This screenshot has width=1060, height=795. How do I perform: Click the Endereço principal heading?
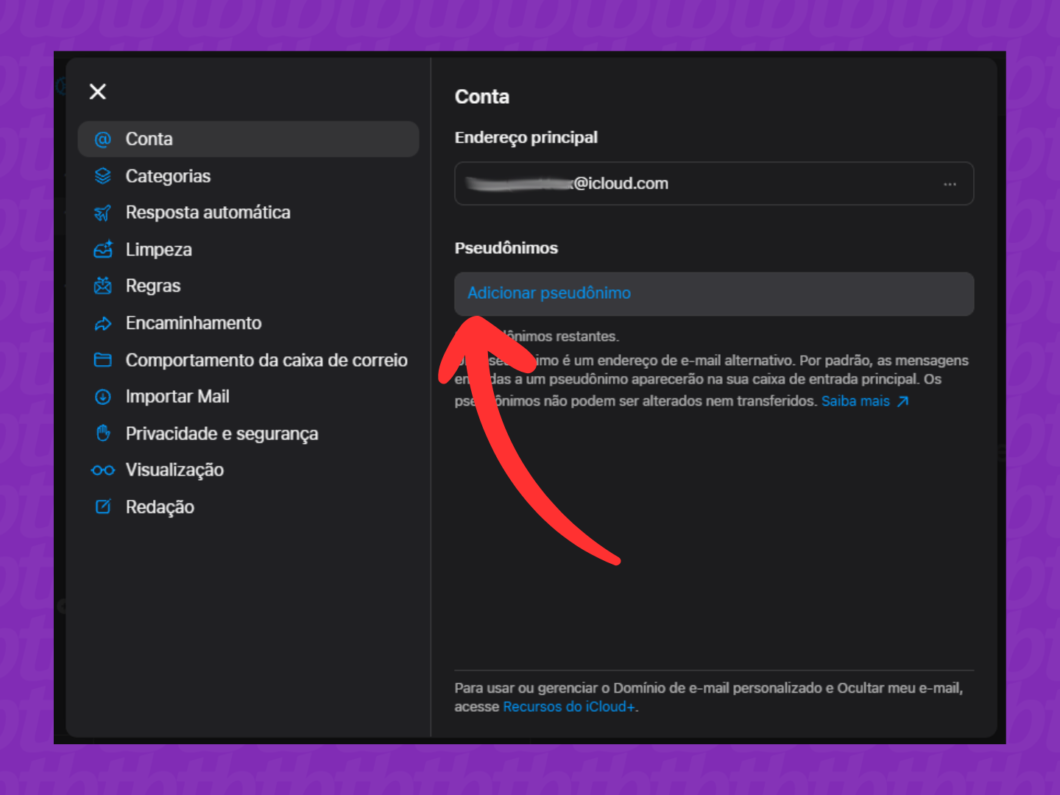click(526, 138)
